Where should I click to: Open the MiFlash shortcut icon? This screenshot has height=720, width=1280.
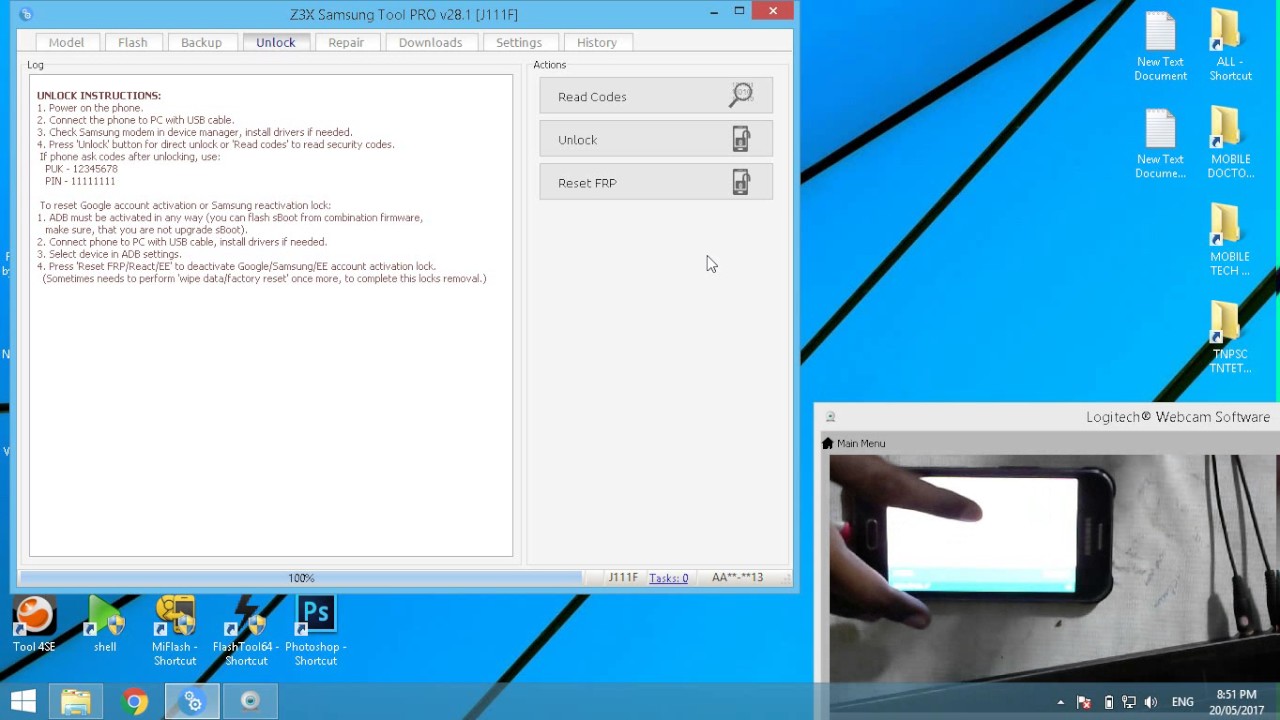(x=175, y=631)
